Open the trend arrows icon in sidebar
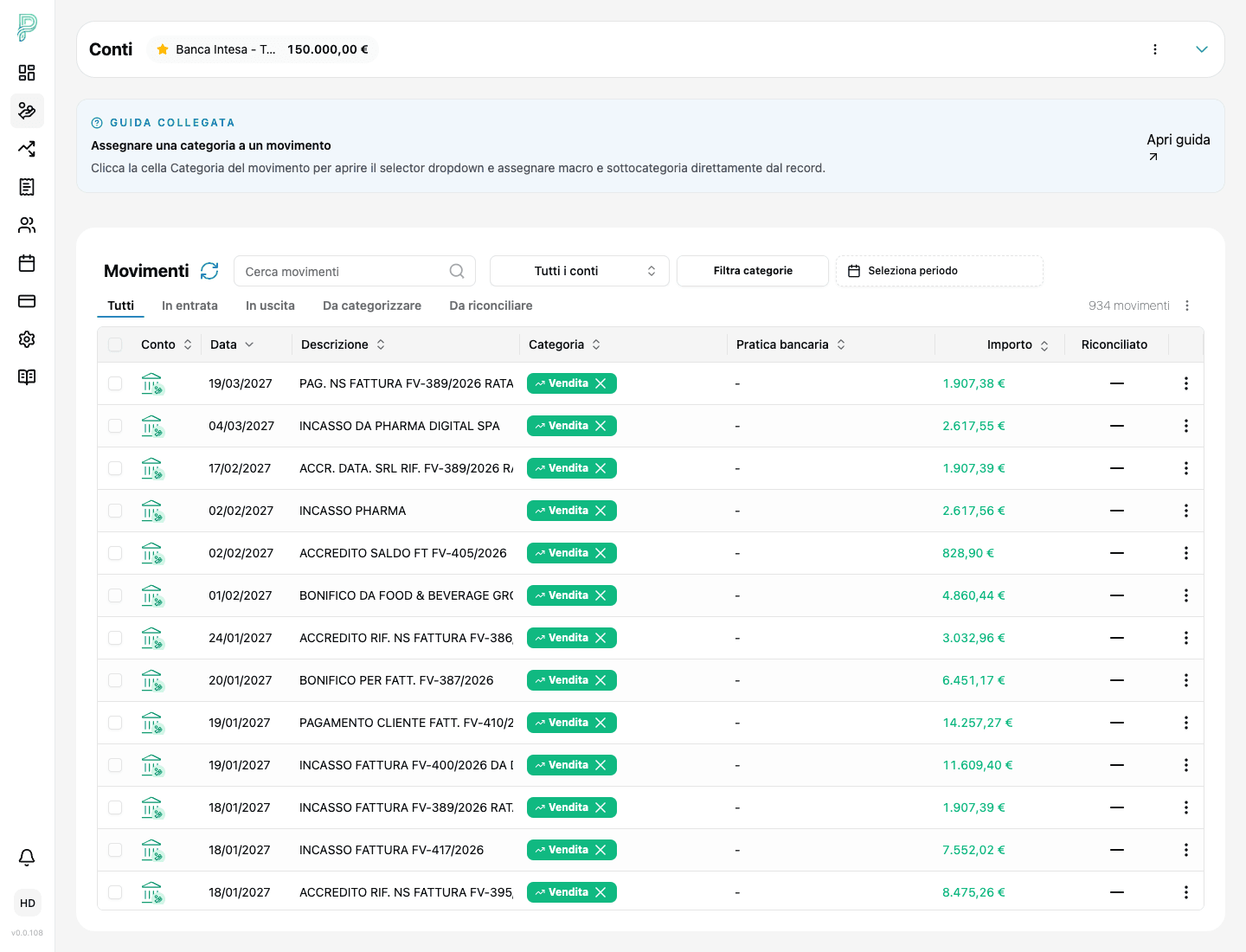The image size is (1246, 952). tap(27, 149)
